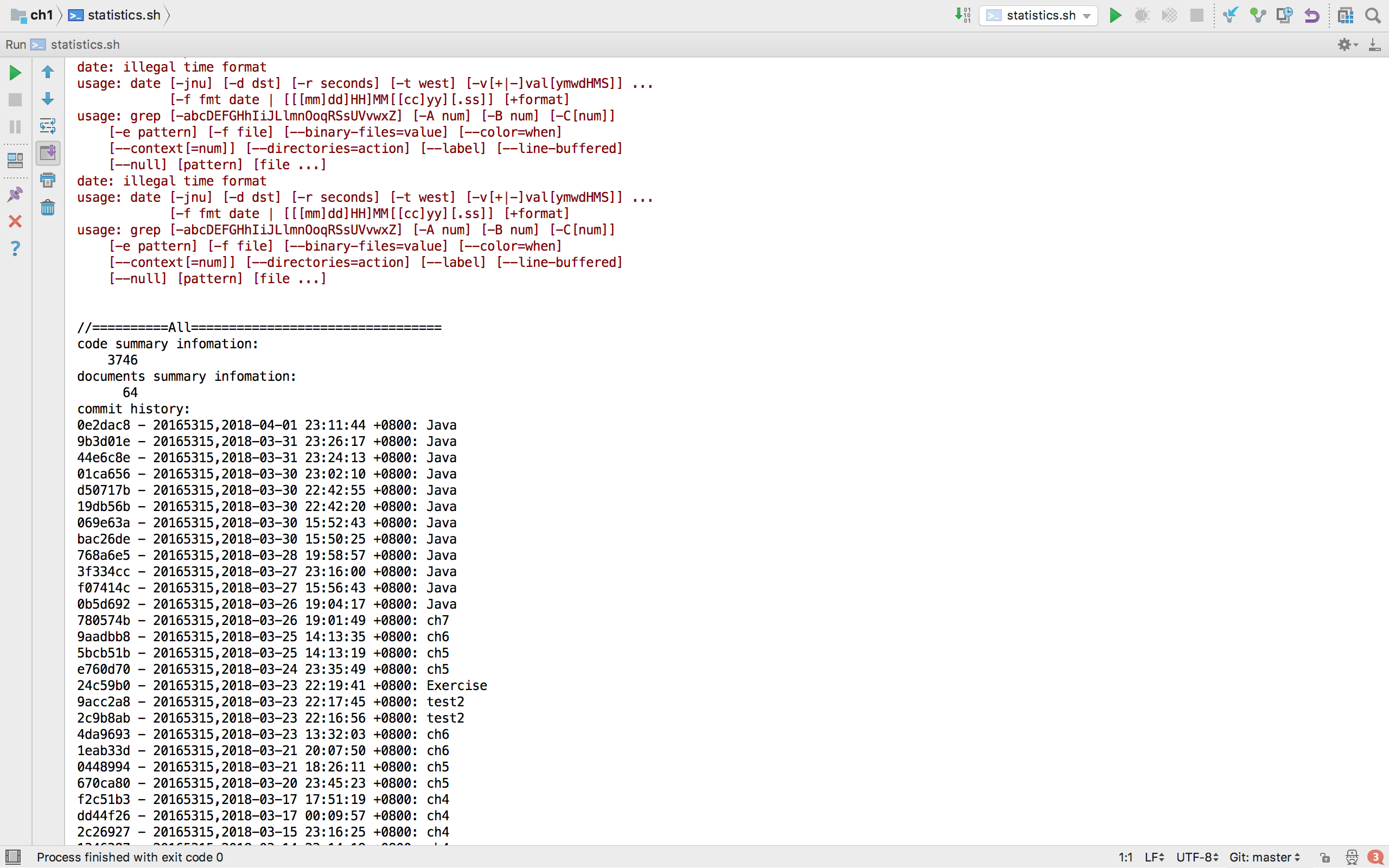This screenshot has height=868, width=1389.
Task: Select the ch1 breadcrumb folder
Action: point(32,15)
